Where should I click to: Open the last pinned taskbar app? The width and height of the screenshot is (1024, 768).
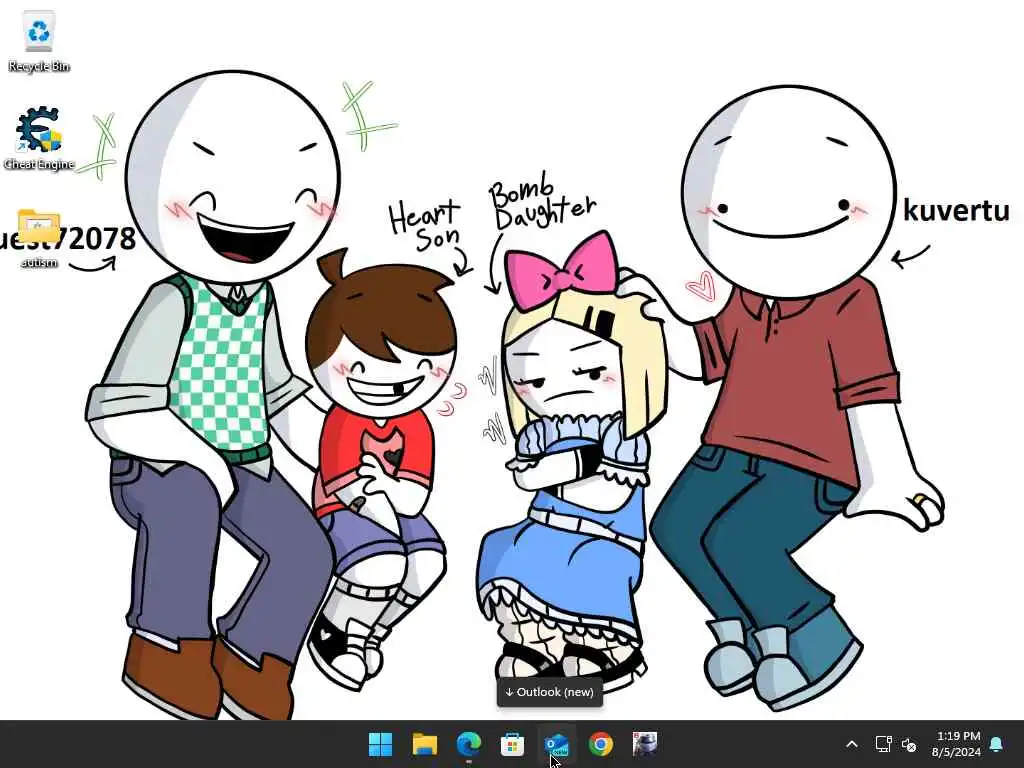click(645, 744)
